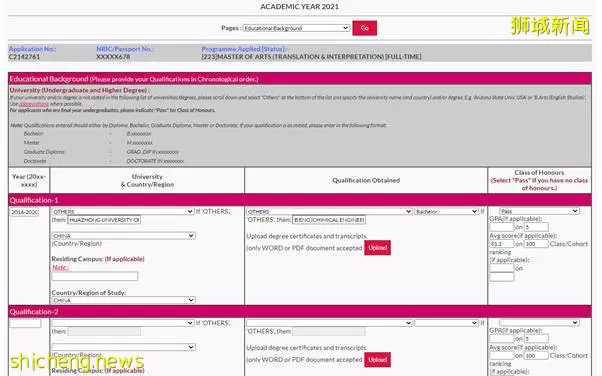602x376 pixels.
Task: Open Qualification-1 CHINA country/region dropdown
Action: pos(123,235)
